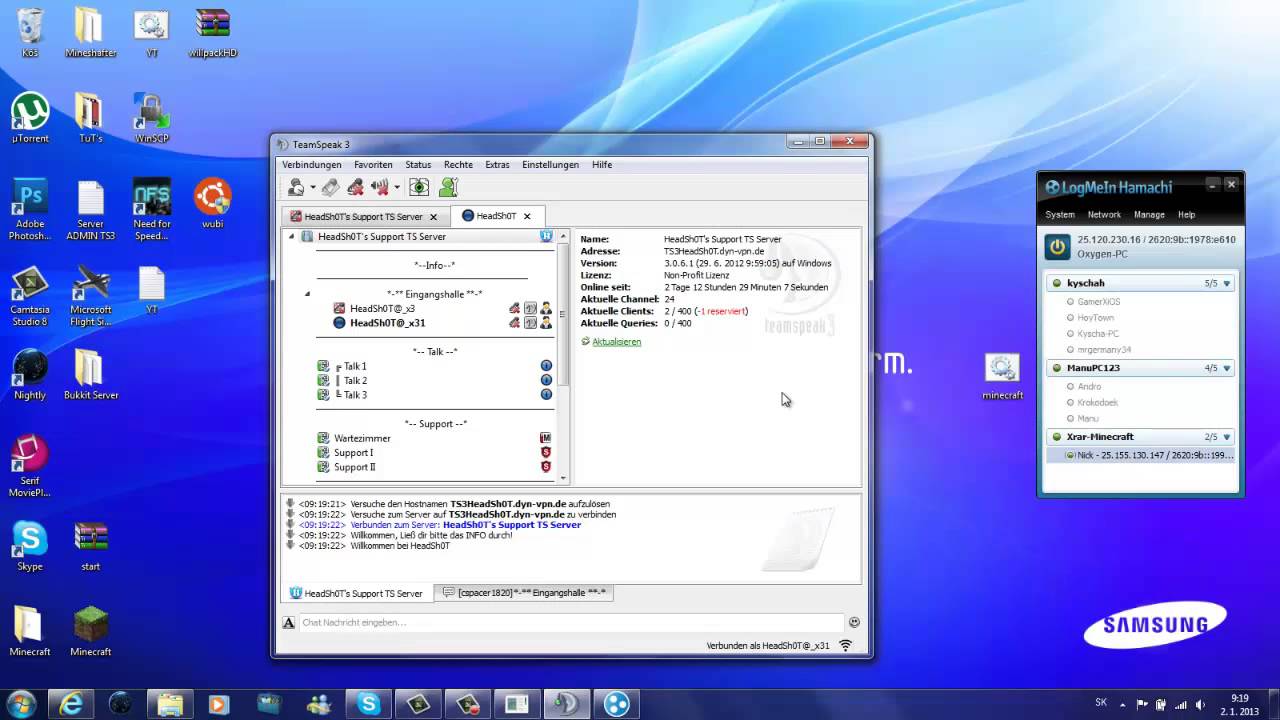The image size is (1280, 720).
Task: Open the Connect icon's dropdown arrow
Action: coord(312,187)
